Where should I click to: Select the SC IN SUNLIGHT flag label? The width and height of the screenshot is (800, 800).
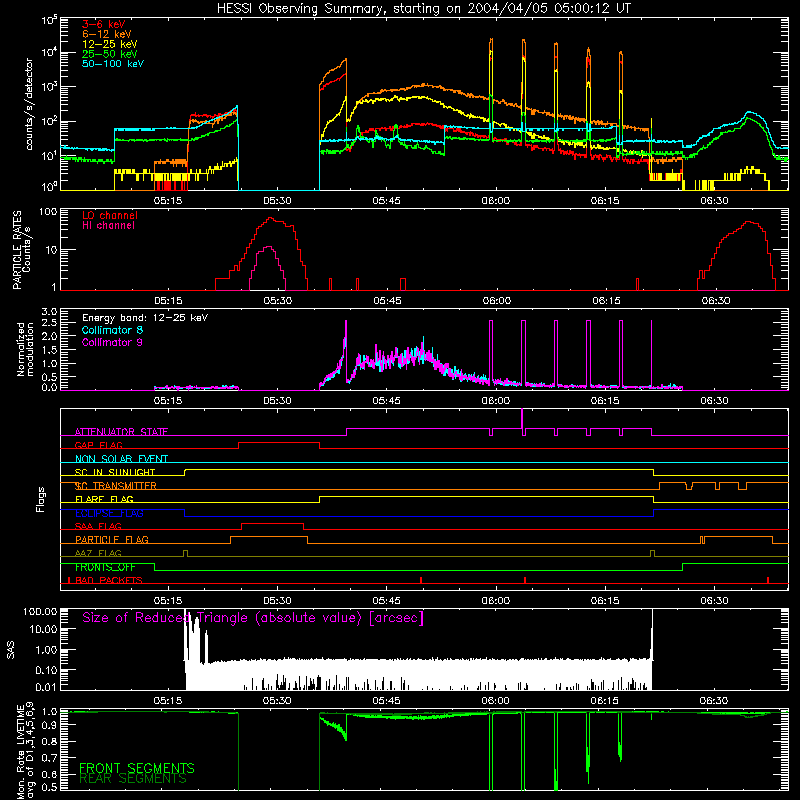(x=115, y=472)
